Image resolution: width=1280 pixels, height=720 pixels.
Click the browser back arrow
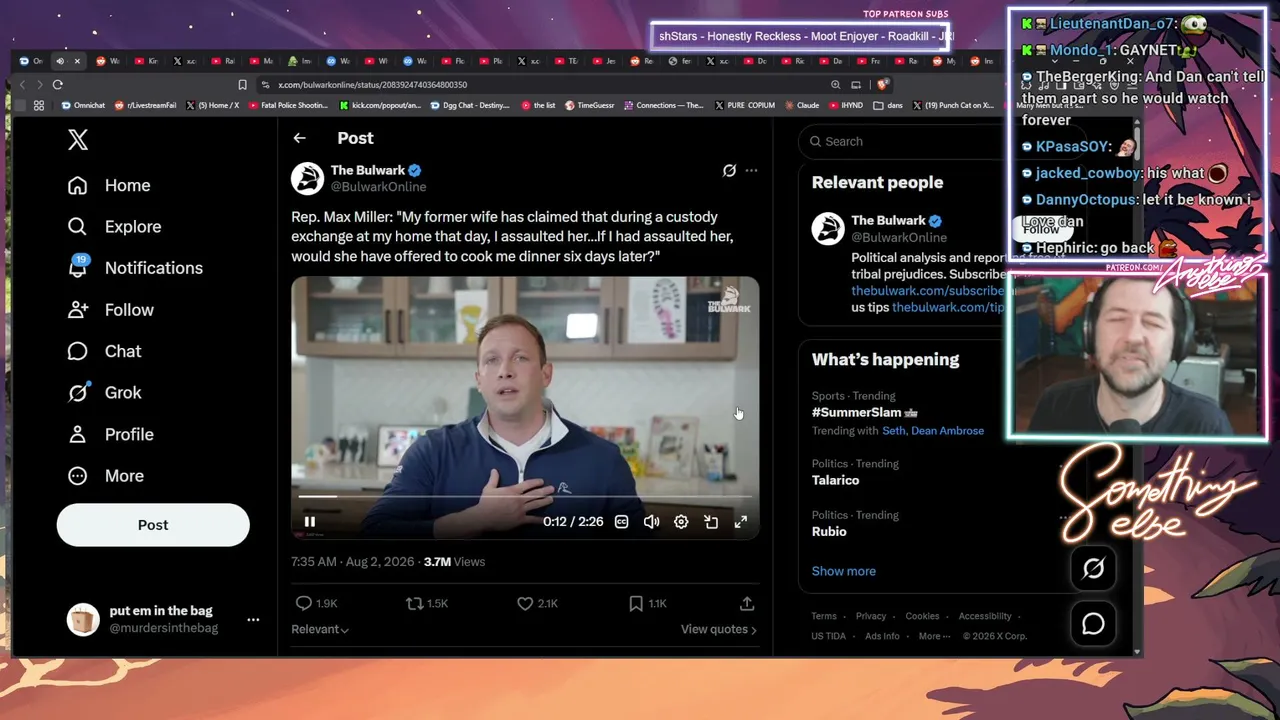point(22,85)
